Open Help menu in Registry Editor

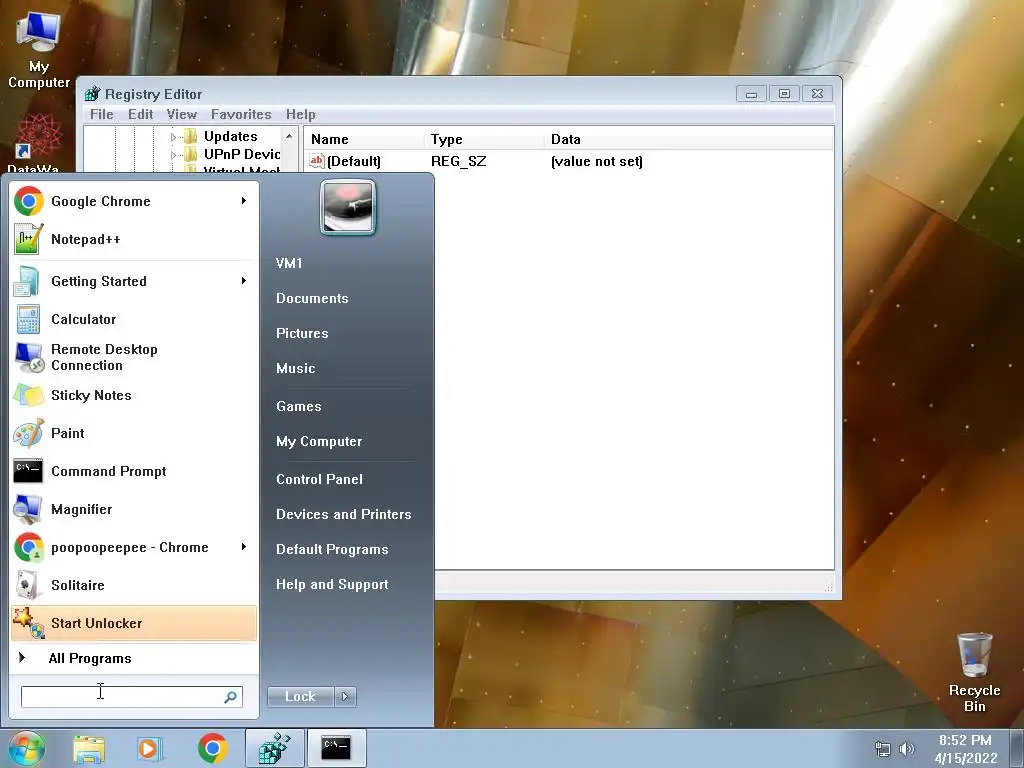click(x=300, y=114)
